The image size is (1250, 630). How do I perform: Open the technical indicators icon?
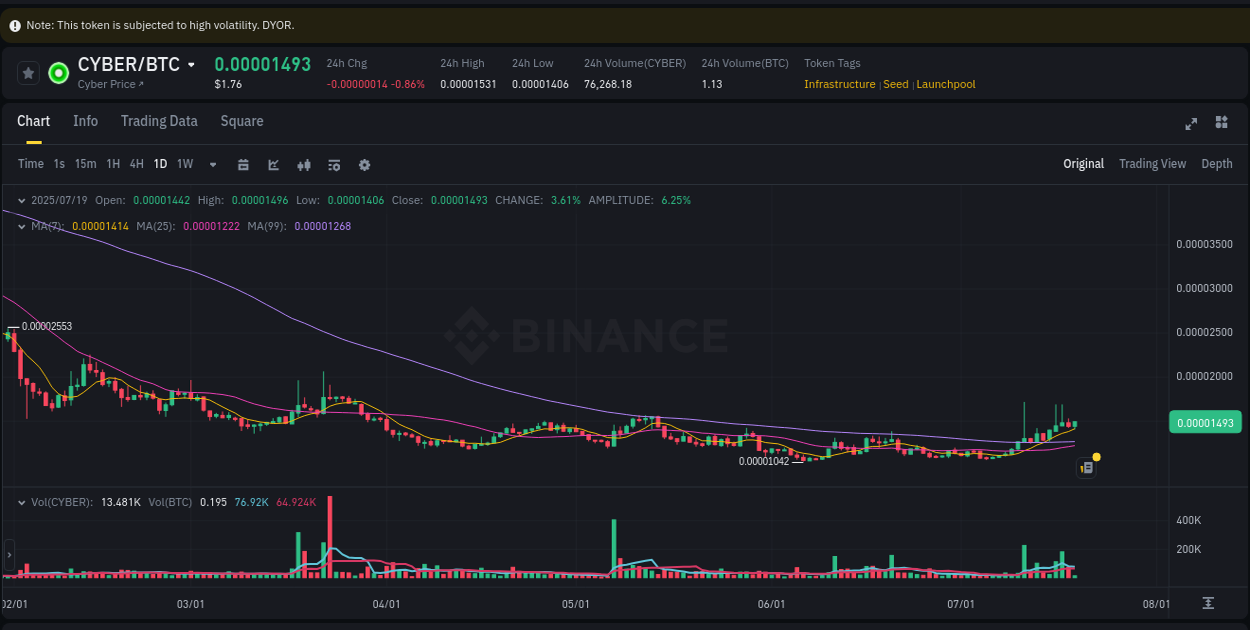point(334,164)
